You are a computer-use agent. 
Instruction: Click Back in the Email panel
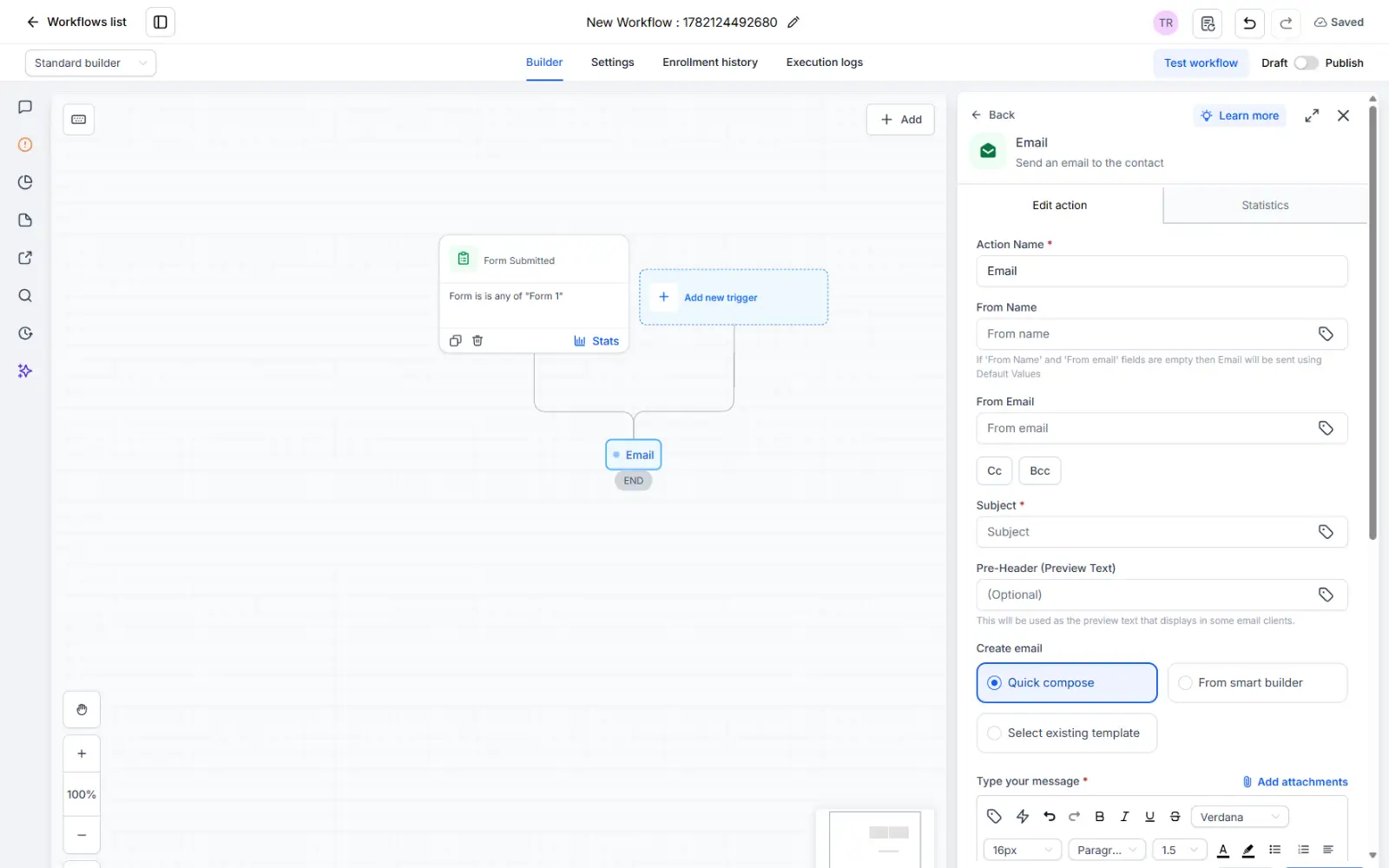click(992, 115)
